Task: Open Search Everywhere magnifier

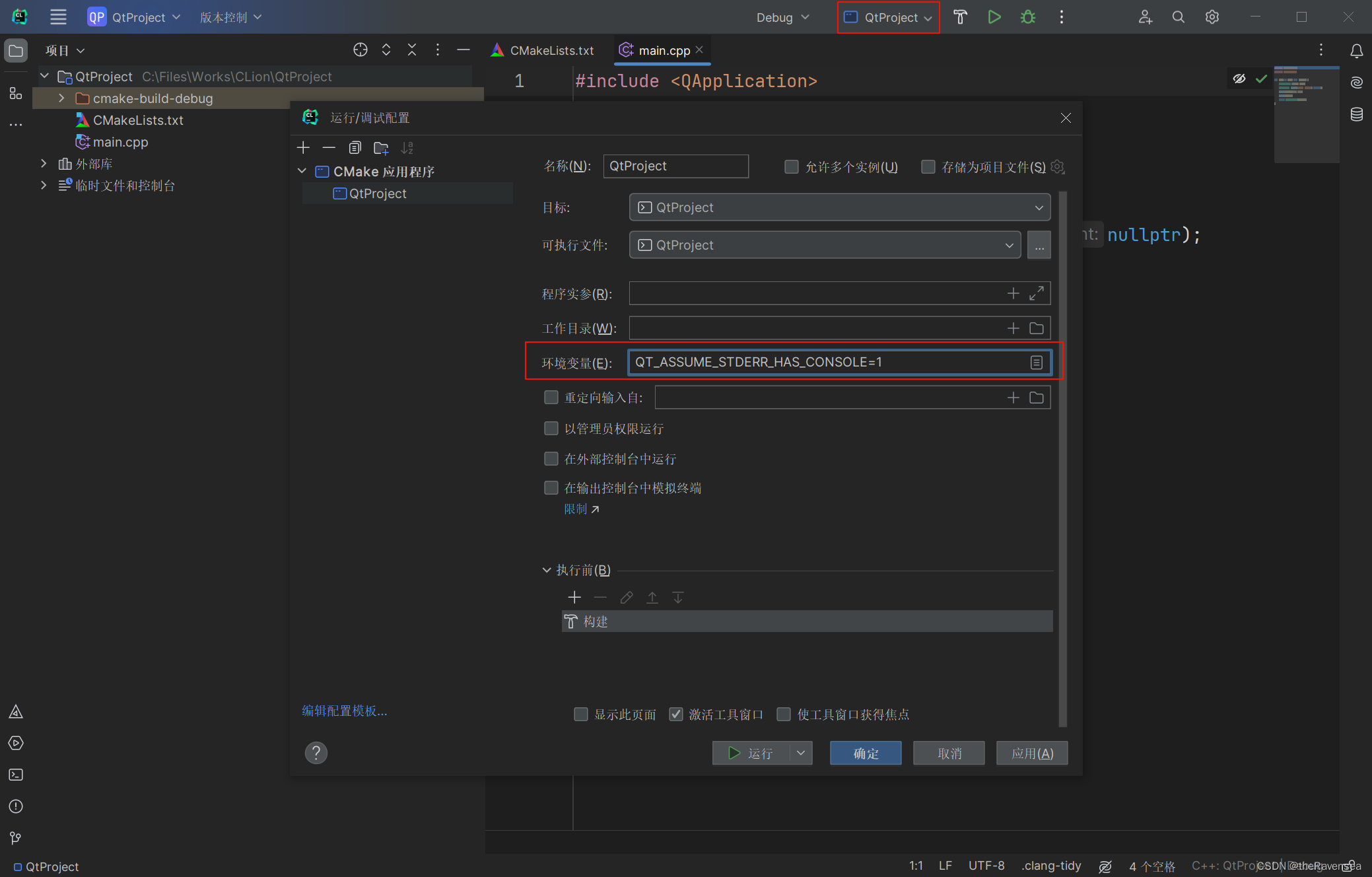Action: point(1179,17)
